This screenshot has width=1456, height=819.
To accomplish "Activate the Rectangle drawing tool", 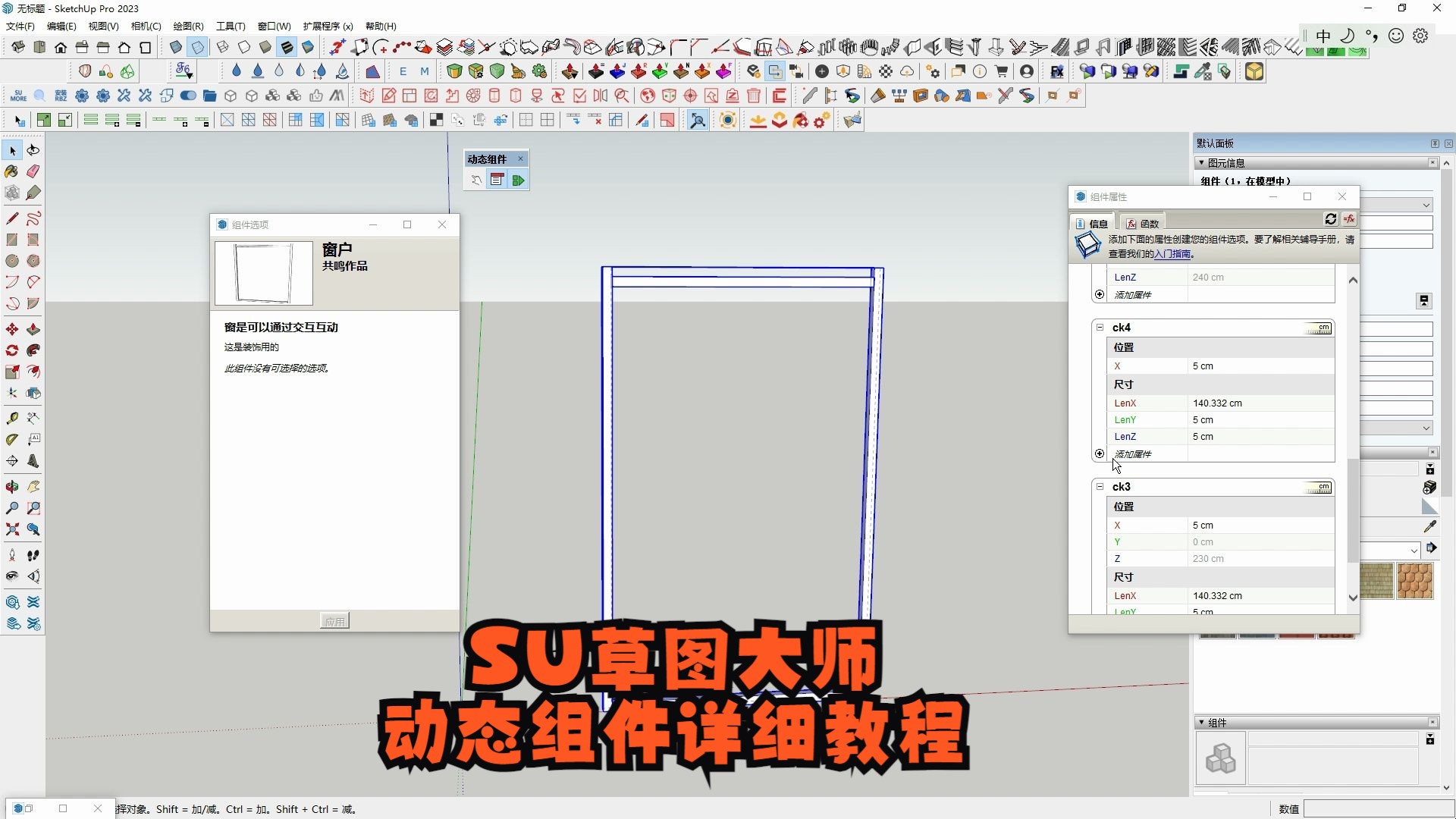I will (12, 240).
